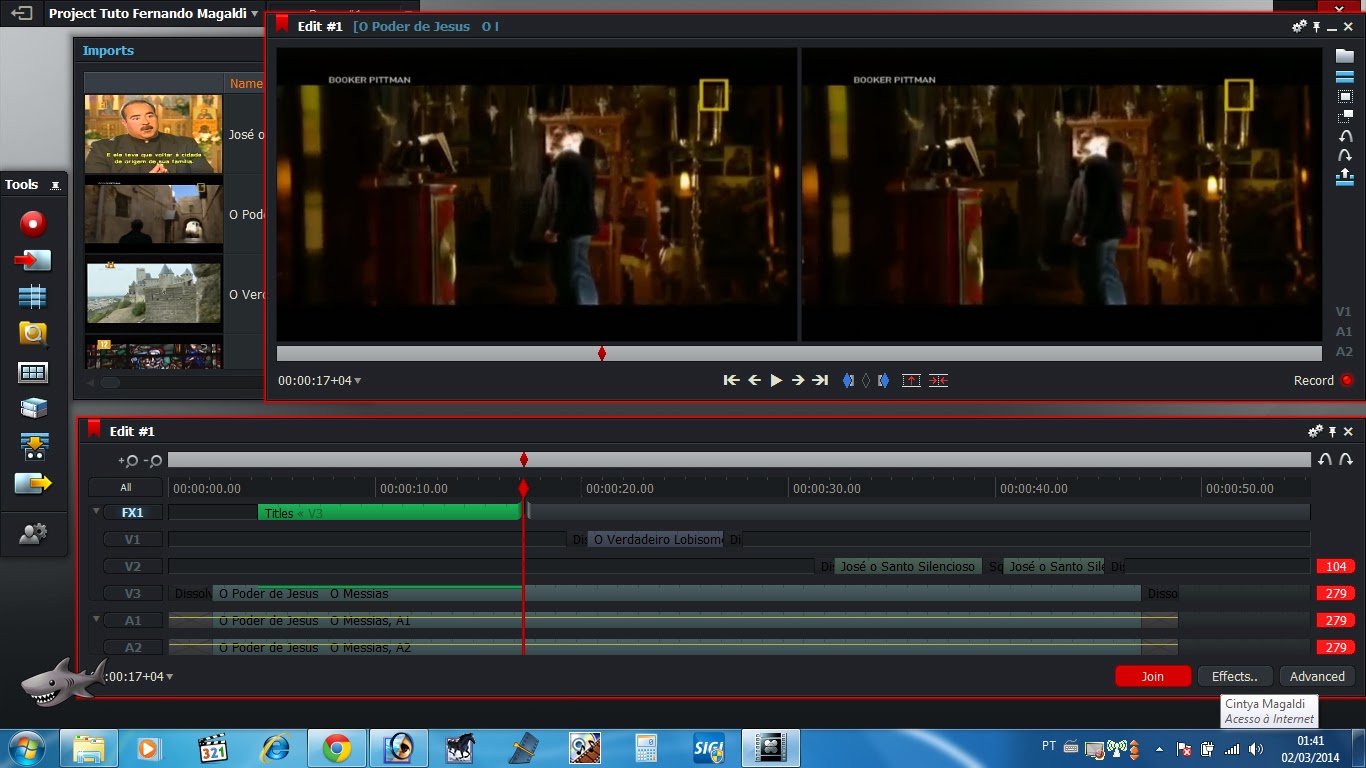Redo using the timeline's curved right arrow
Viewport: 1366px width, 768px height.
pos(1346,459)
